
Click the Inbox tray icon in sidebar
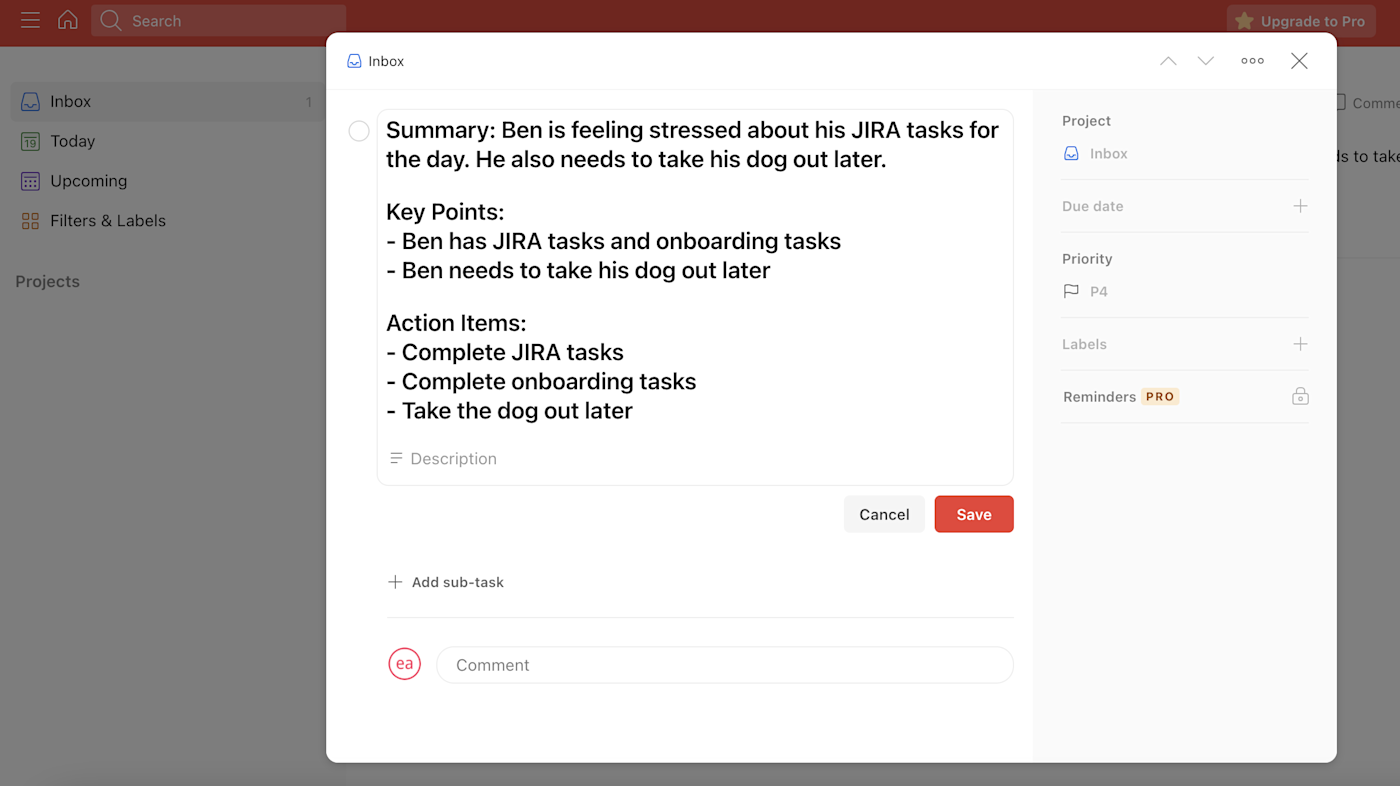tap(31, 101)
